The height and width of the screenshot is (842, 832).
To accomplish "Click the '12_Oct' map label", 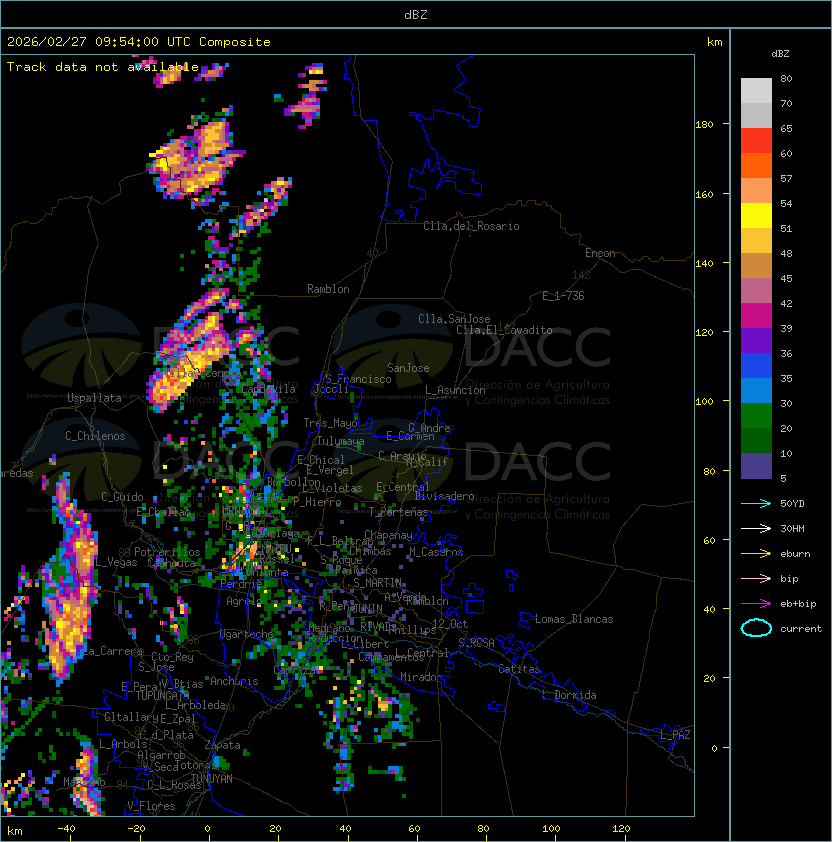I will click(x=450, y=624).
